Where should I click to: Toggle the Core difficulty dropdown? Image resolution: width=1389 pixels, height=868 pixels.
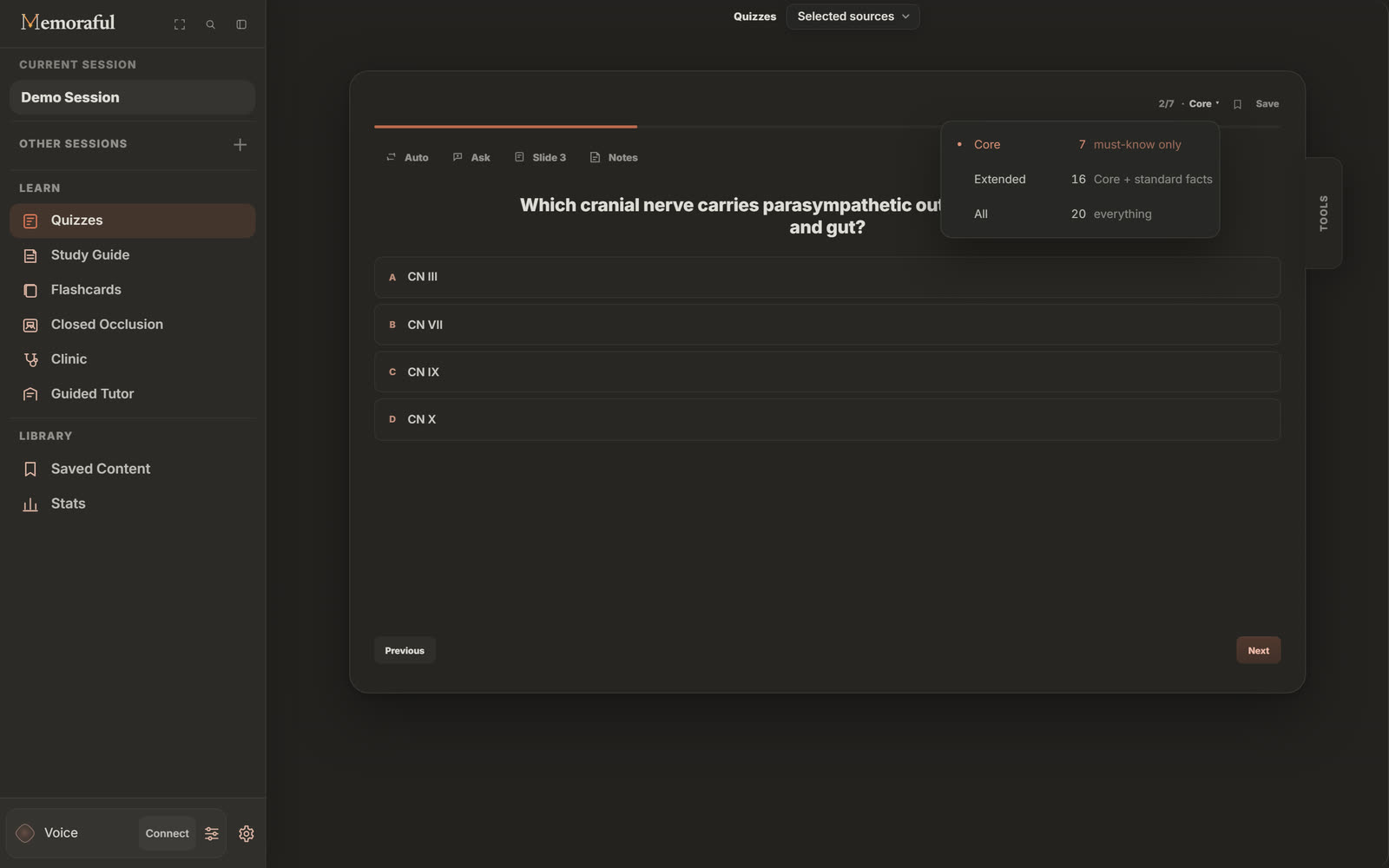pyautogui.click(x=1203, y=103)
